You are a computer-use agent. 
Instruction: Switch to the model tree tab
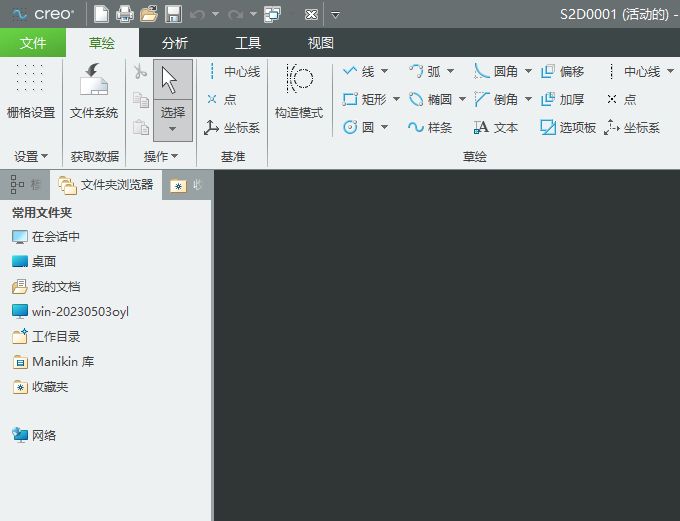pos(25,185)
